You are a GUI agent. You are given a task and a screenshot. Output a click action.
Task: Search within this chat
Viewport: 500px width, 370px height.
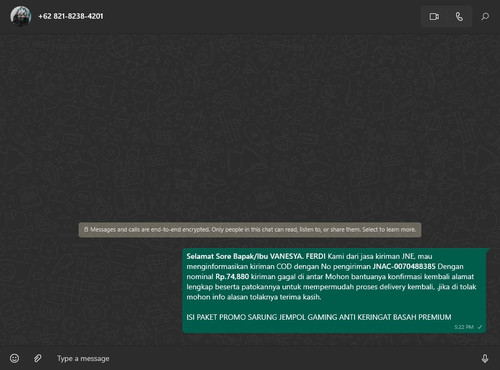(x=485, y=16)
